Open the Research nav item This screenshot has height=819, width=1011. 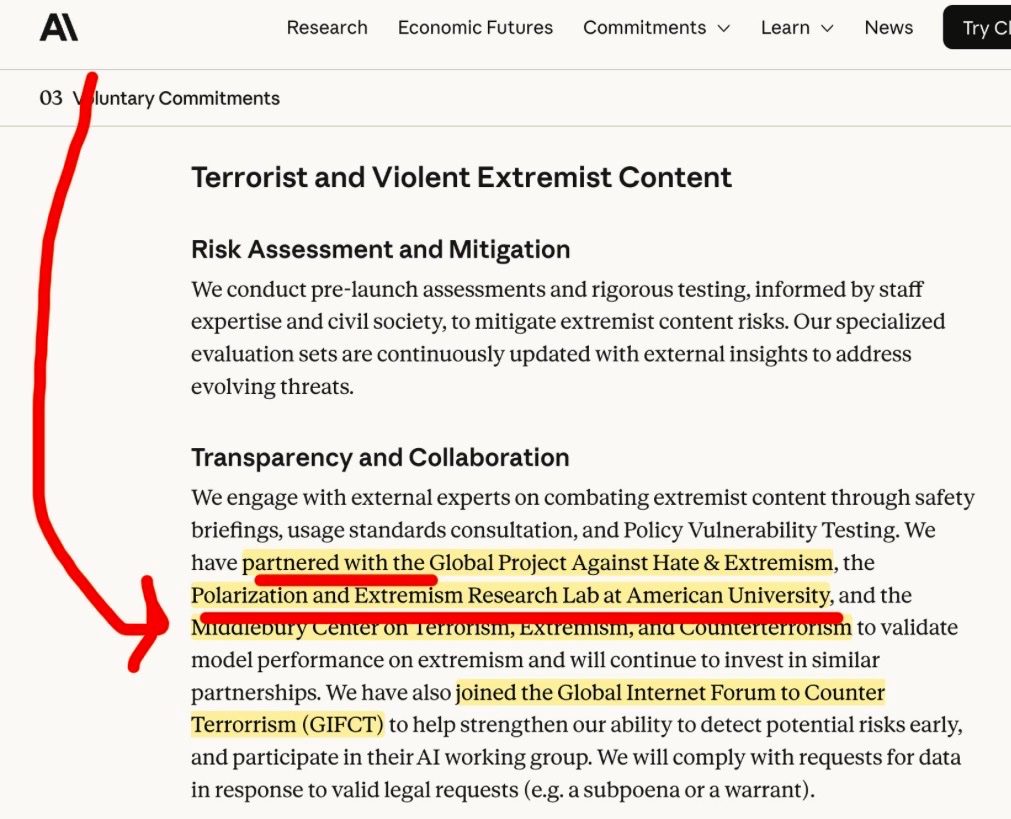coord(327,28)
